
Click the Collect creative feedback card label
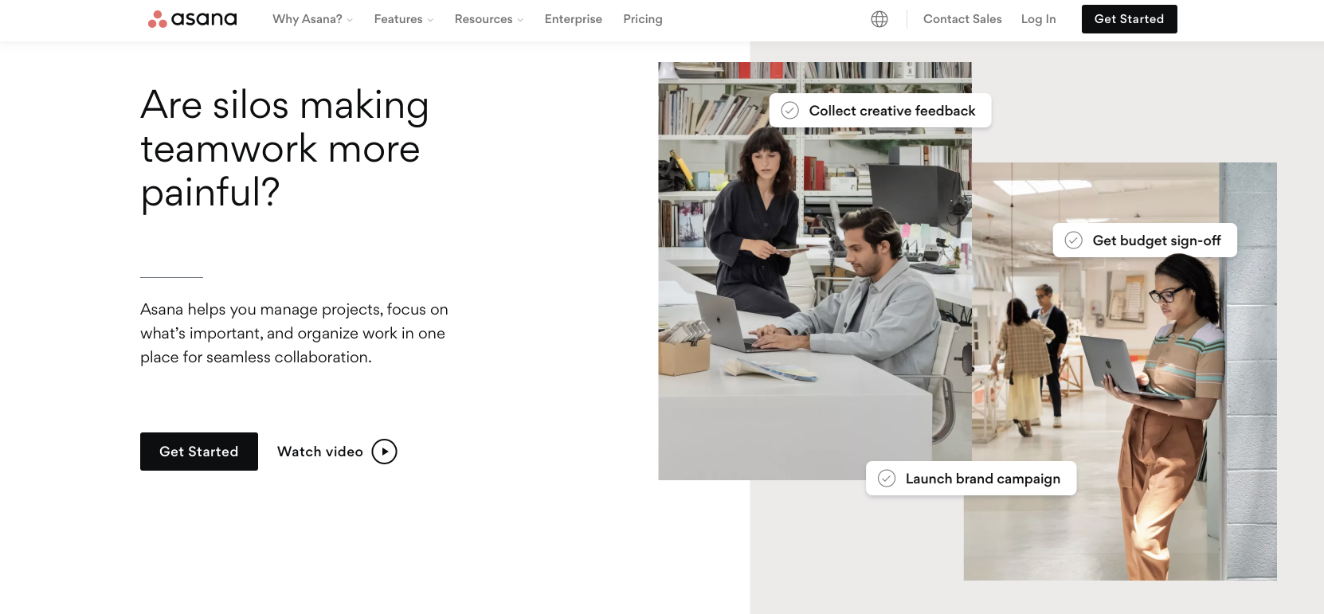pyautogui.click(x=892, y=111)
